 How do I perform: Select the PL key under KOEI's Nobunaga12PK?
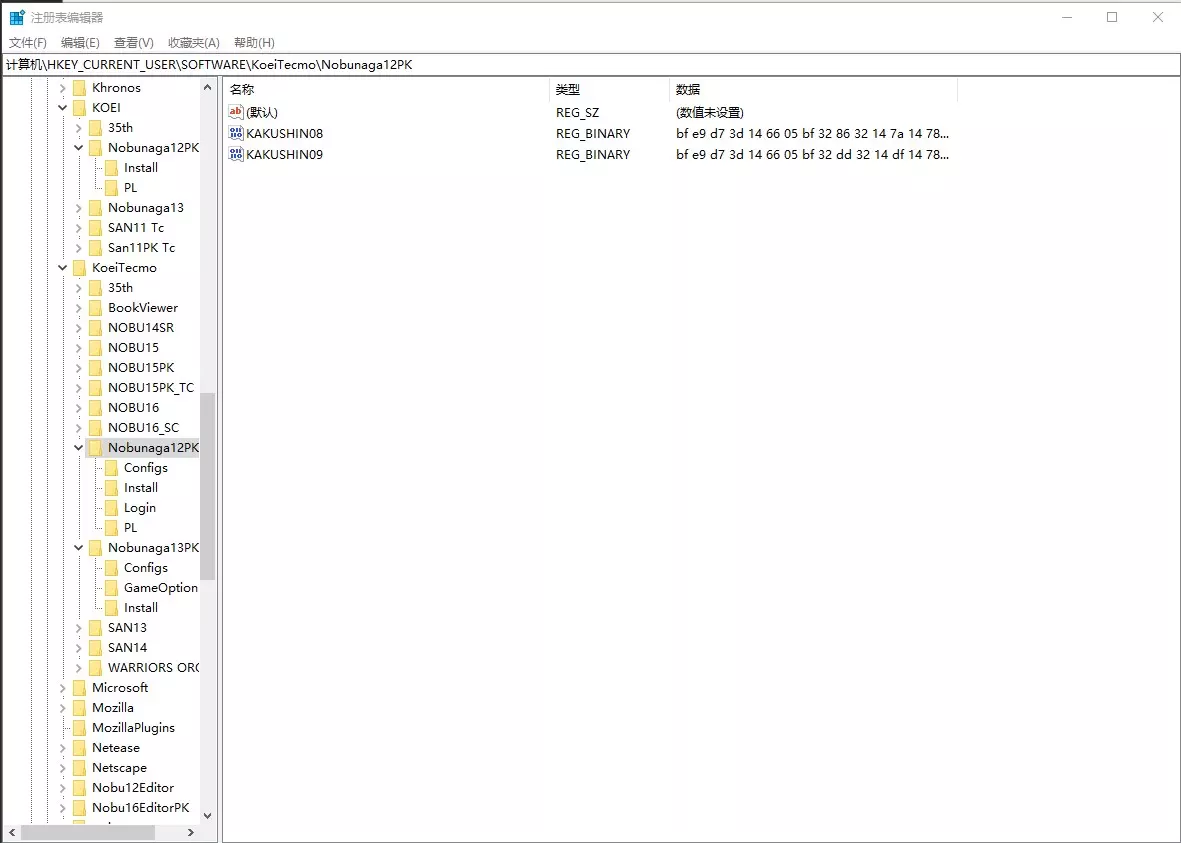point(130,188)
